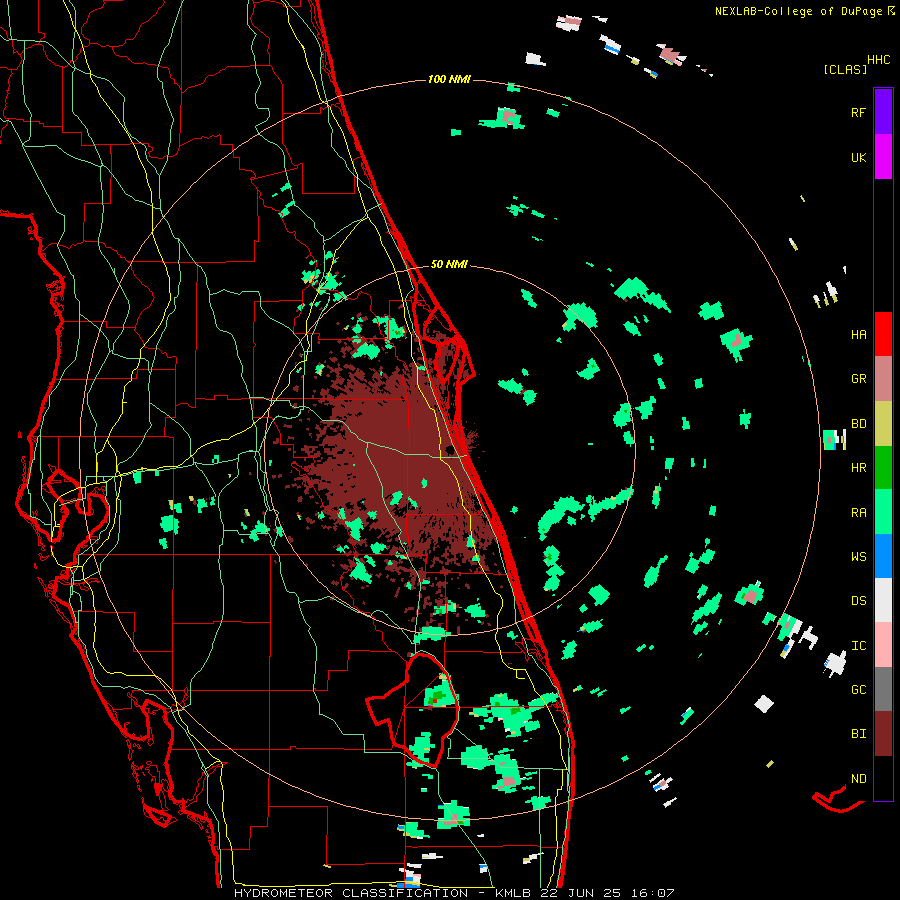
Task: Click the HA red legend swatch
Action: pos(883,334)
